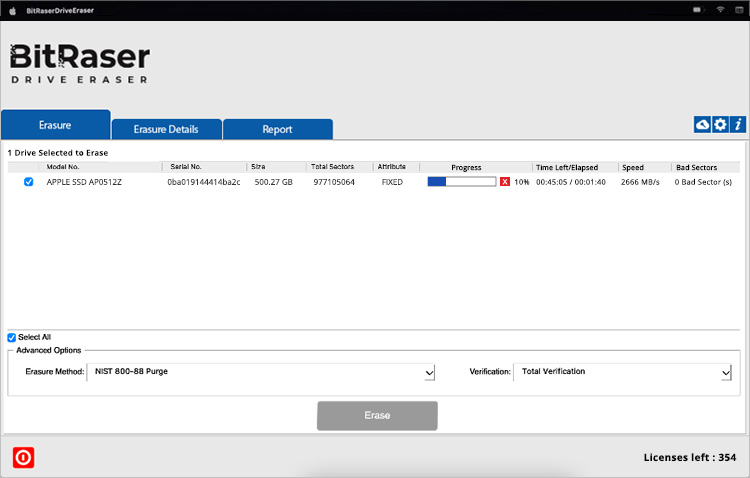Click the Time Left/Elapsed column header

click(567, 167)
